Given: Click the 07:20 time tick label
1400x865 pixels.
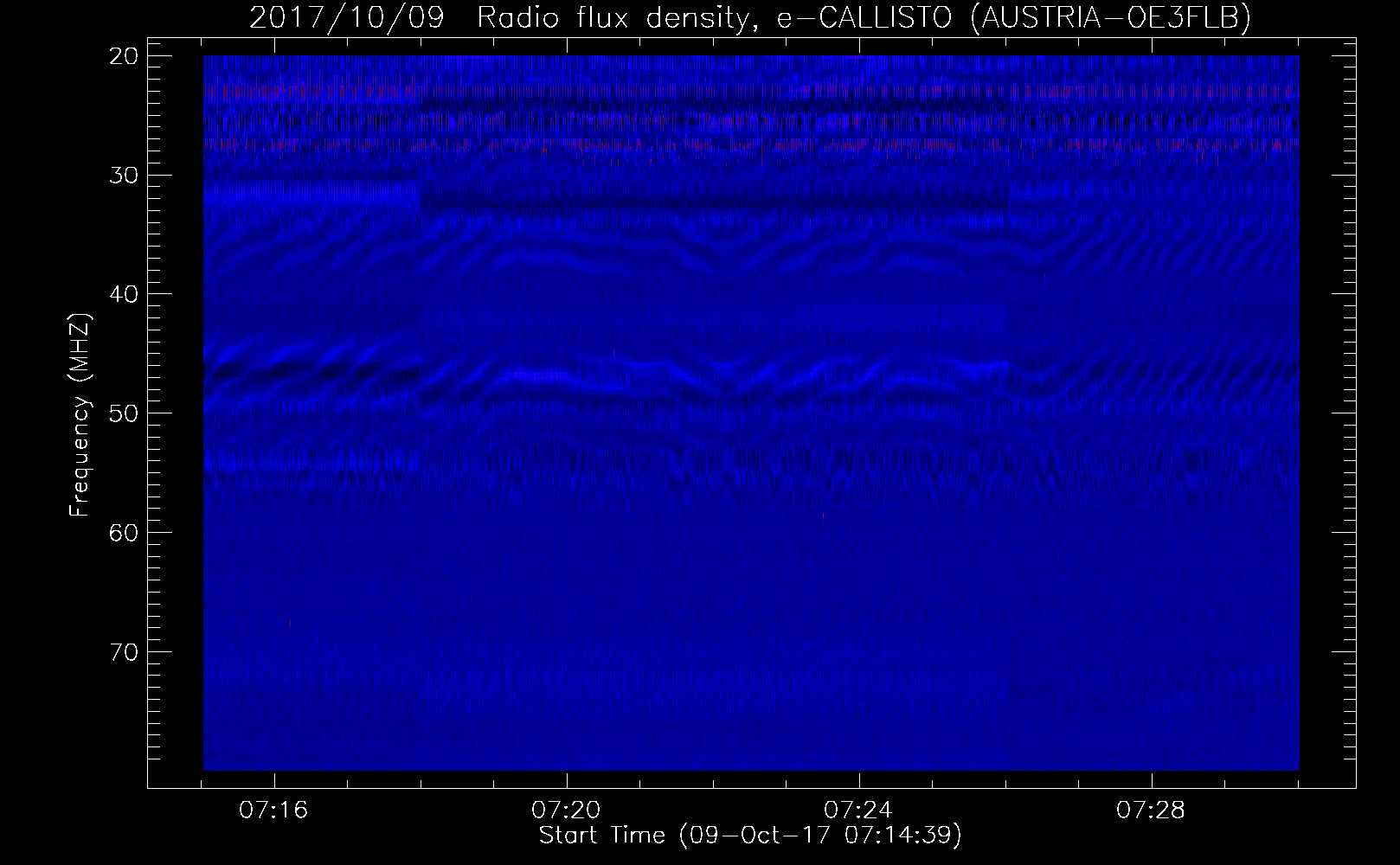Looking at the screenshot, I should pos(567,811).
